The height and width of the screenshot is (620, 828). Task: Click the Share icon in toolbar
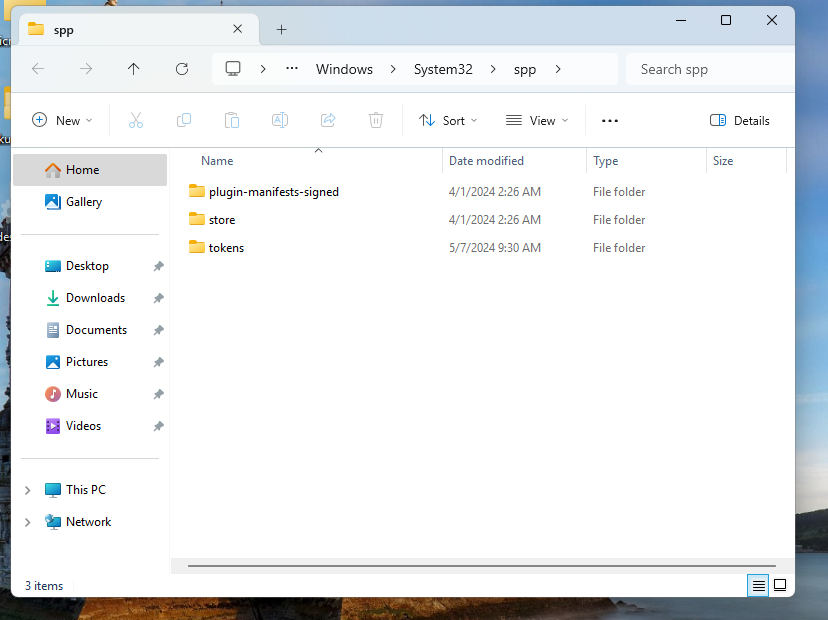coord(328,120)
